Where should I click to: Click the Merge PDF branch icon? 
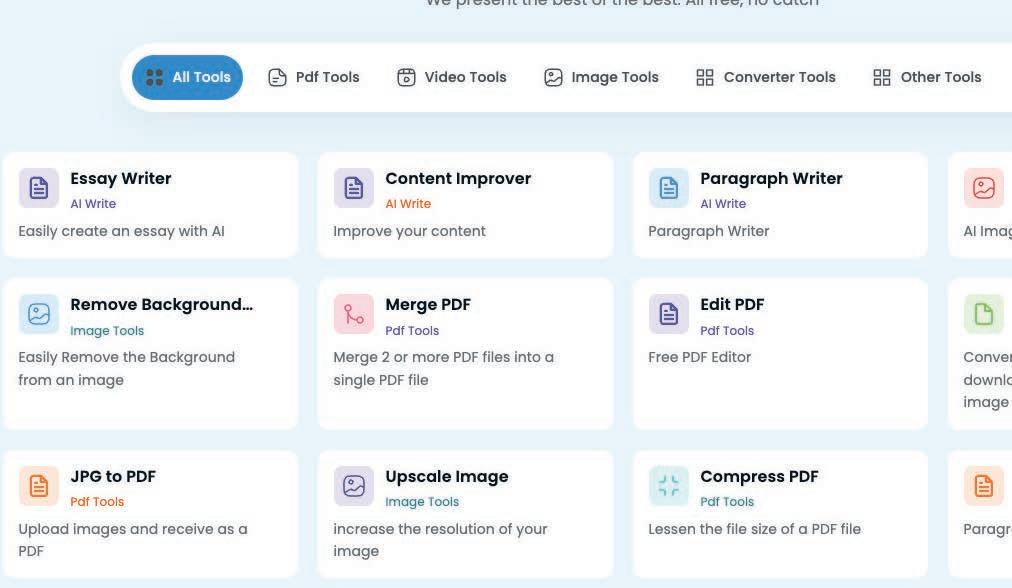tap(354, 314)
